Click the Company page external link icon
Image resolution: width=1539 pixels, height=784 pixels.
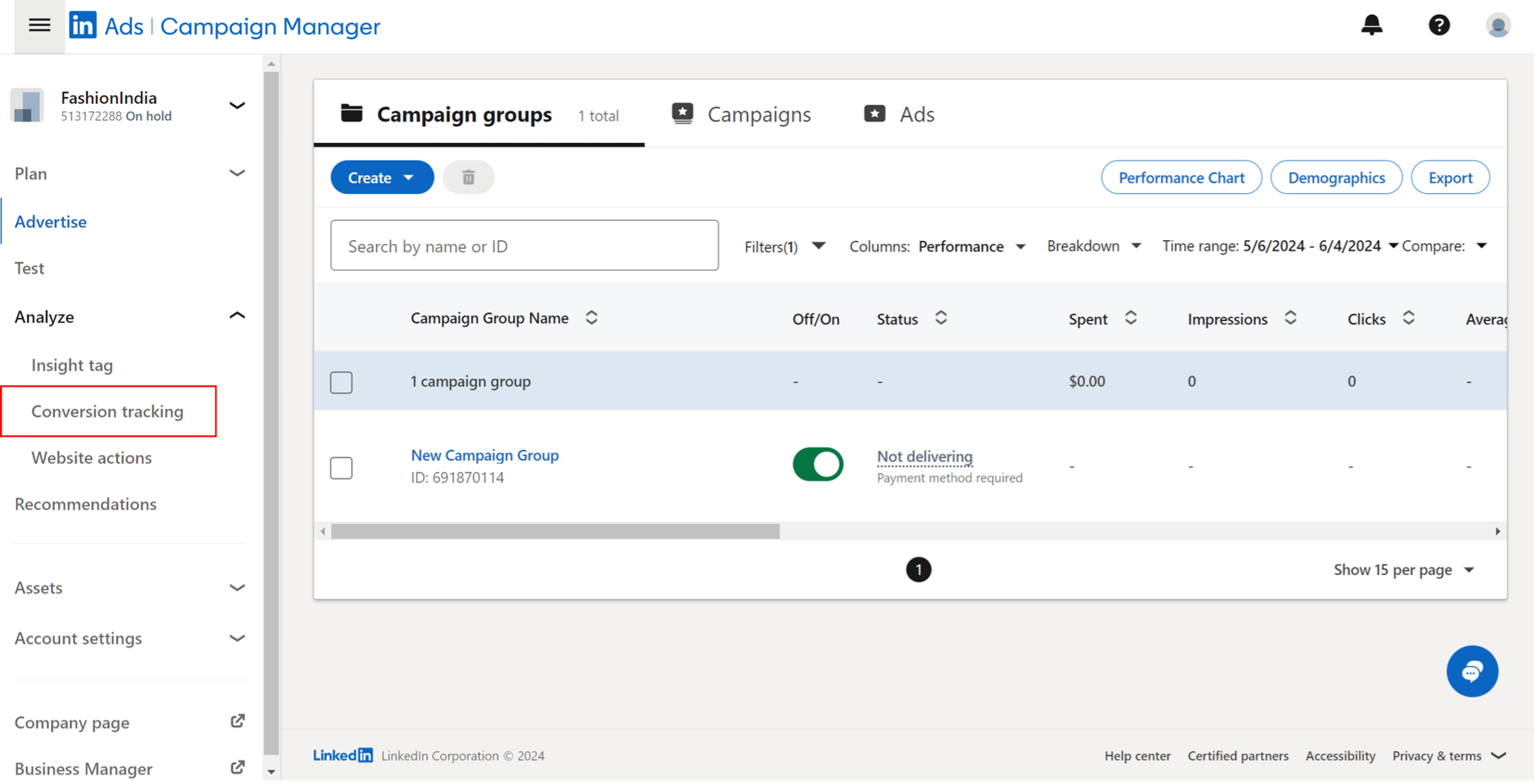click(x=237, y=721)
